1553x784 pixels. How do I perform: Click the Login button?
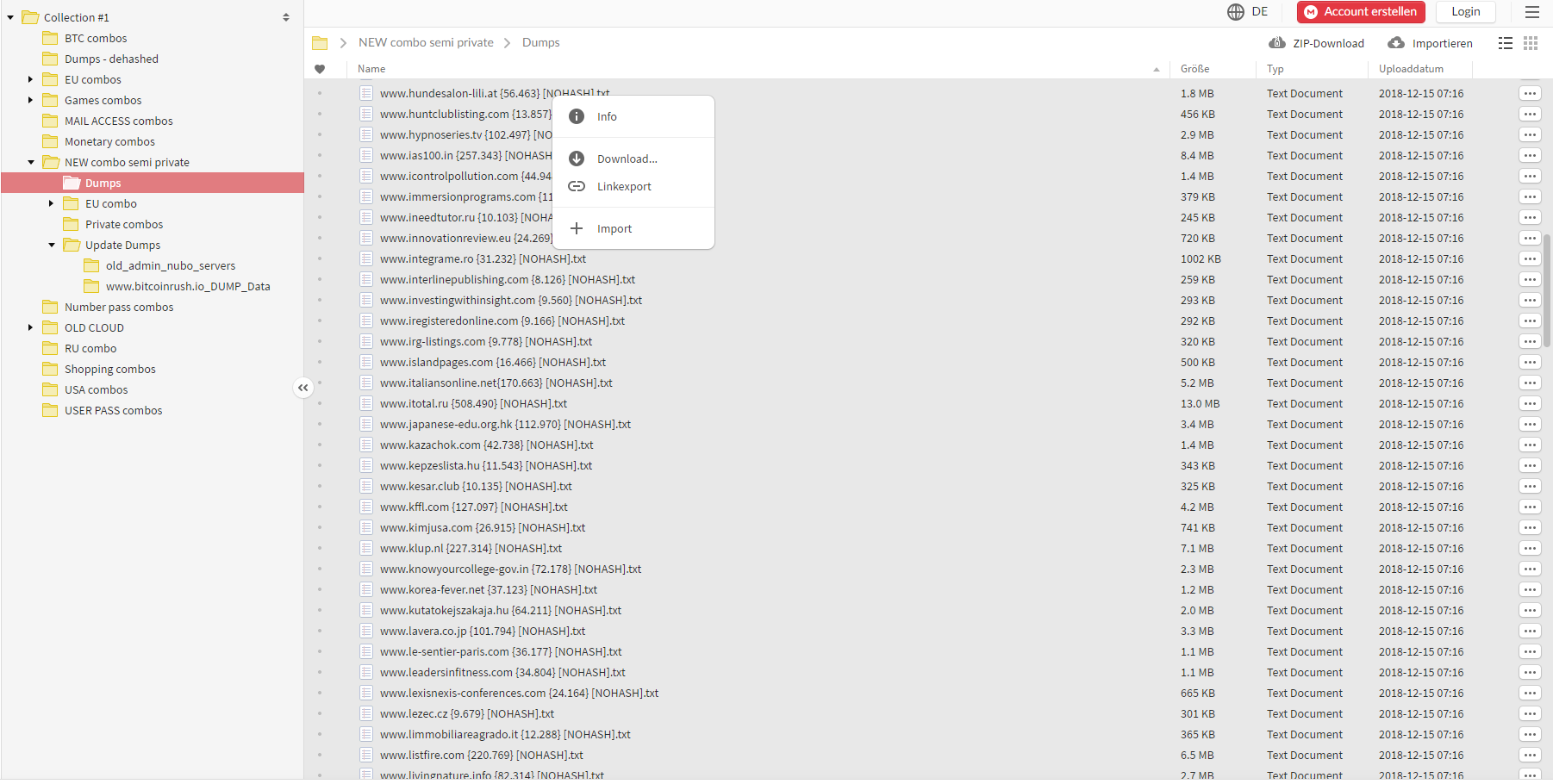(x=1465, y=11)
